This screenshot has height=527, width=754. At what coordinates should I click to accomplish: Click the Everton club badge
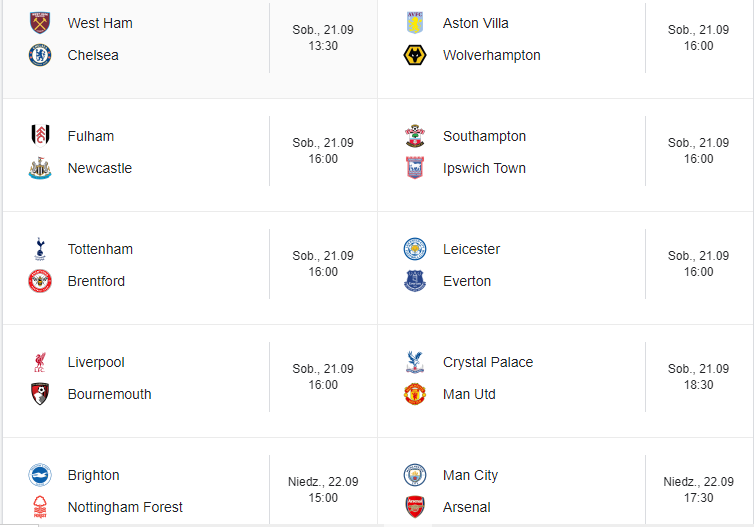pyautogui.click(x=415, y=281)
